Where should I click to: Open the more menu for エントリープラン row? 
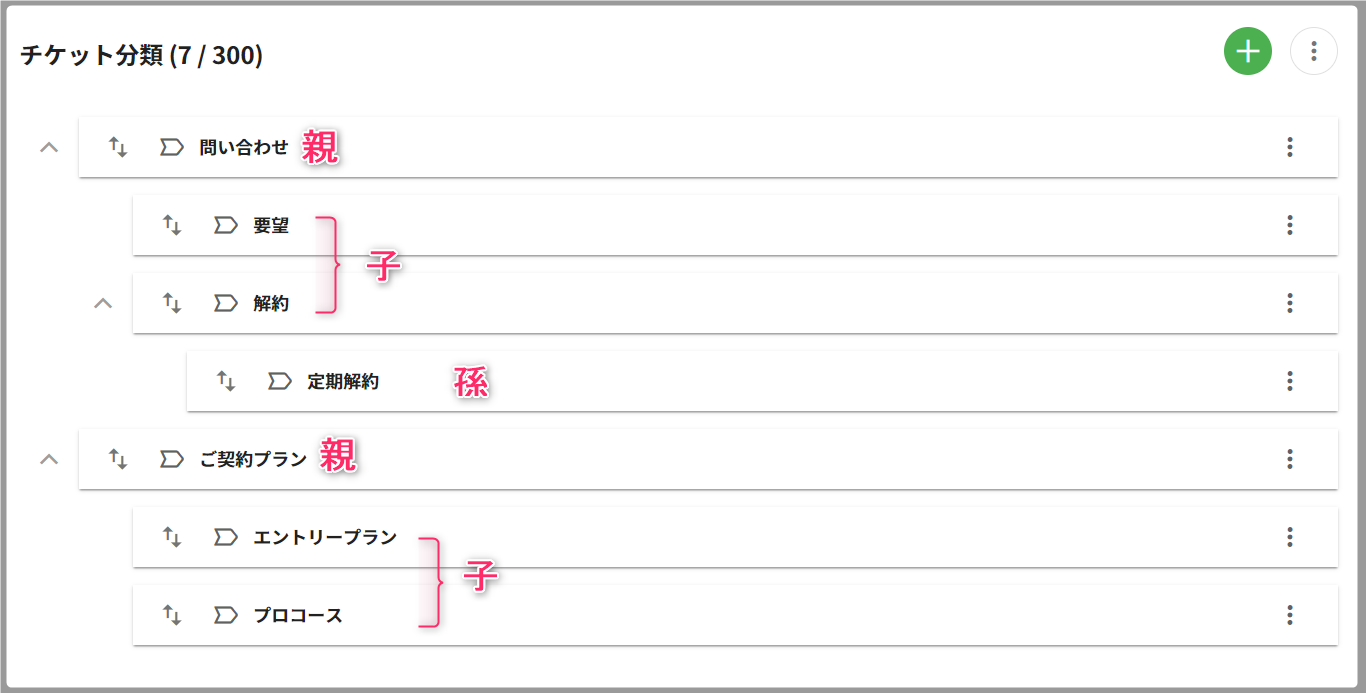coord(1290,537)
